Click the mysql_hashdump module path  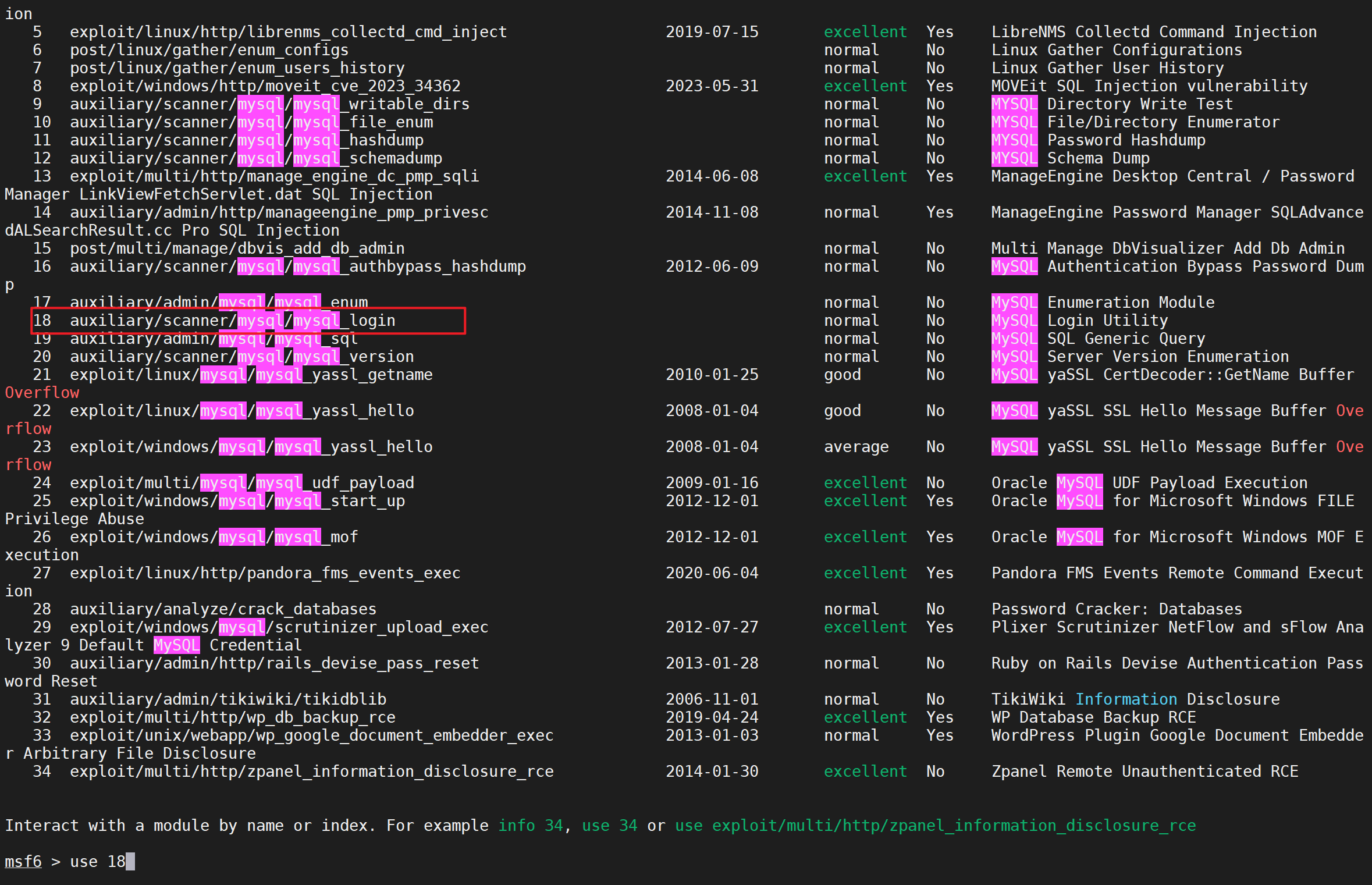click(247, 140)
